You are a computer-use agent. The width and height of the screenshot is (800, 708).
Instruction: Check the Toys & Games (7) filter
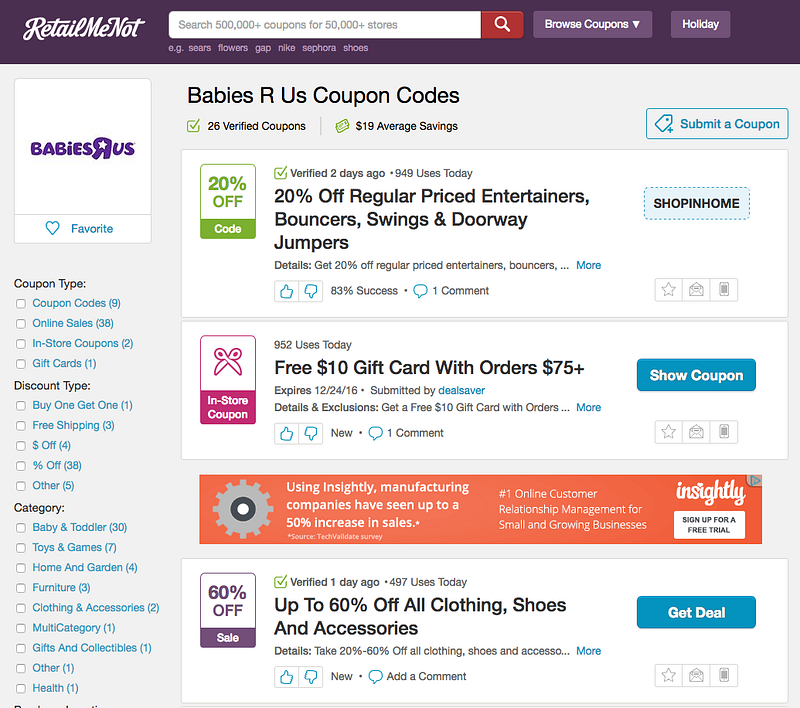pos(21,548)
